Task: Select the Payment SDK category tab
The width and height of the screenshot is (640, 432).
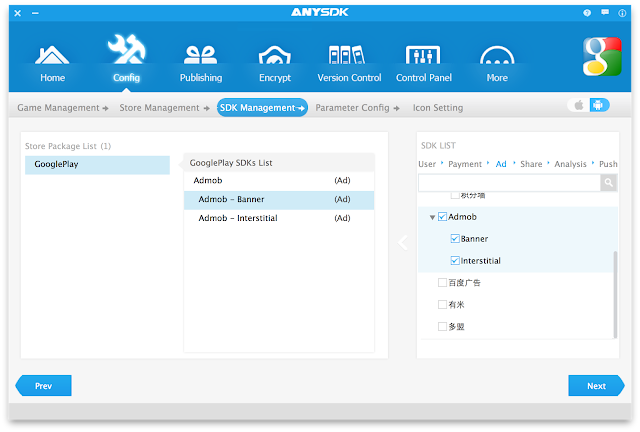Action: [x=465, y=164]
